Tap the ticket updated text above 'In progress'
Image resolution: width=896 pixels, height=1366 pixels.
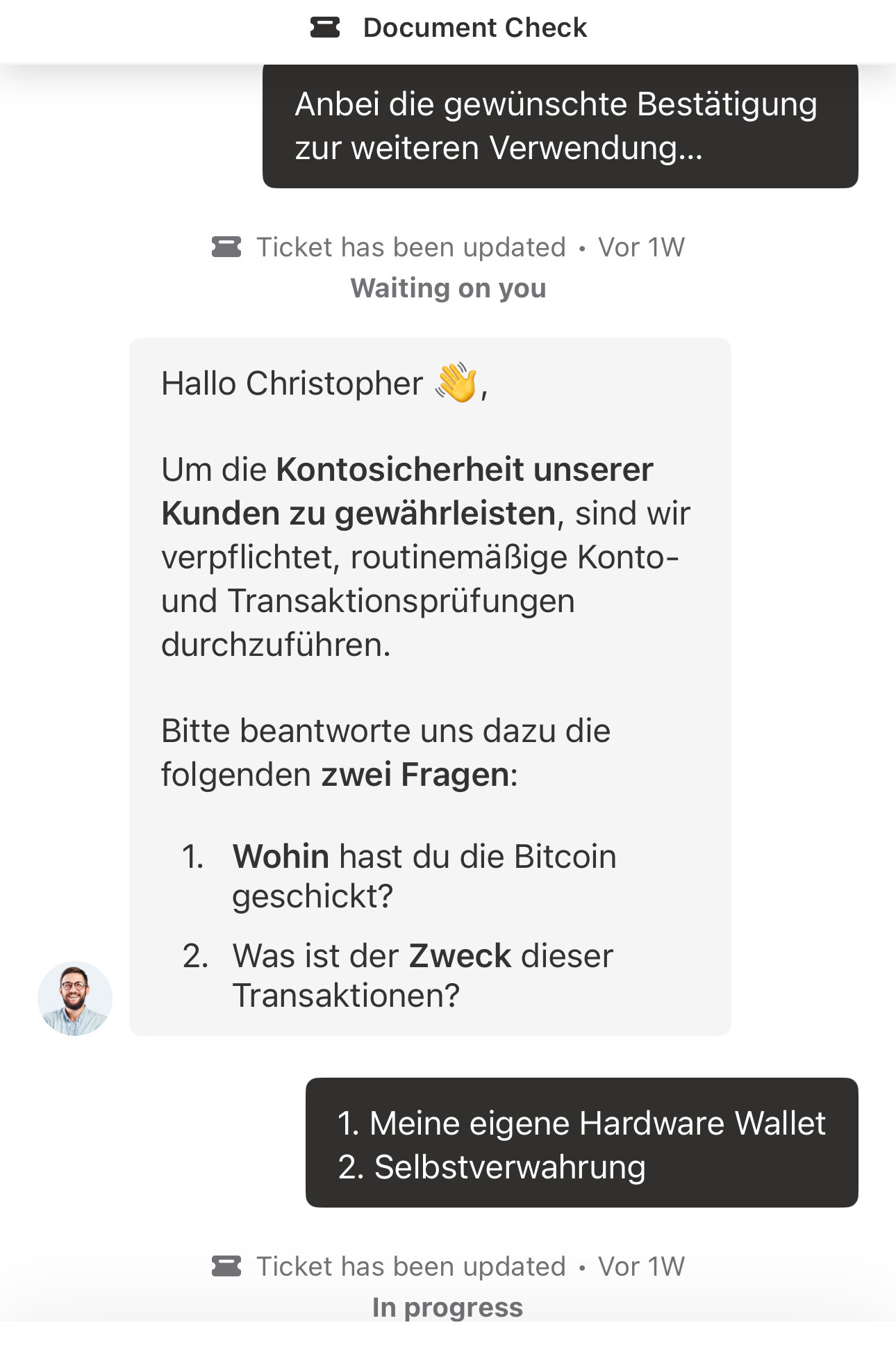point(411,1267)
